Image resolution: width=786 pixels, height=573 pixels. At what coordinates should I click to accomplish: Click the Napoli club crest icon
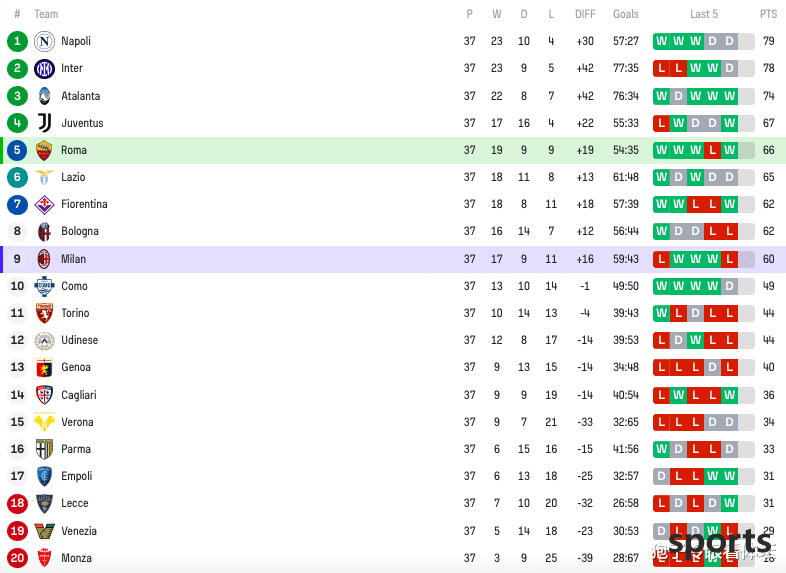pyautogui.click(x=44, y=41)
